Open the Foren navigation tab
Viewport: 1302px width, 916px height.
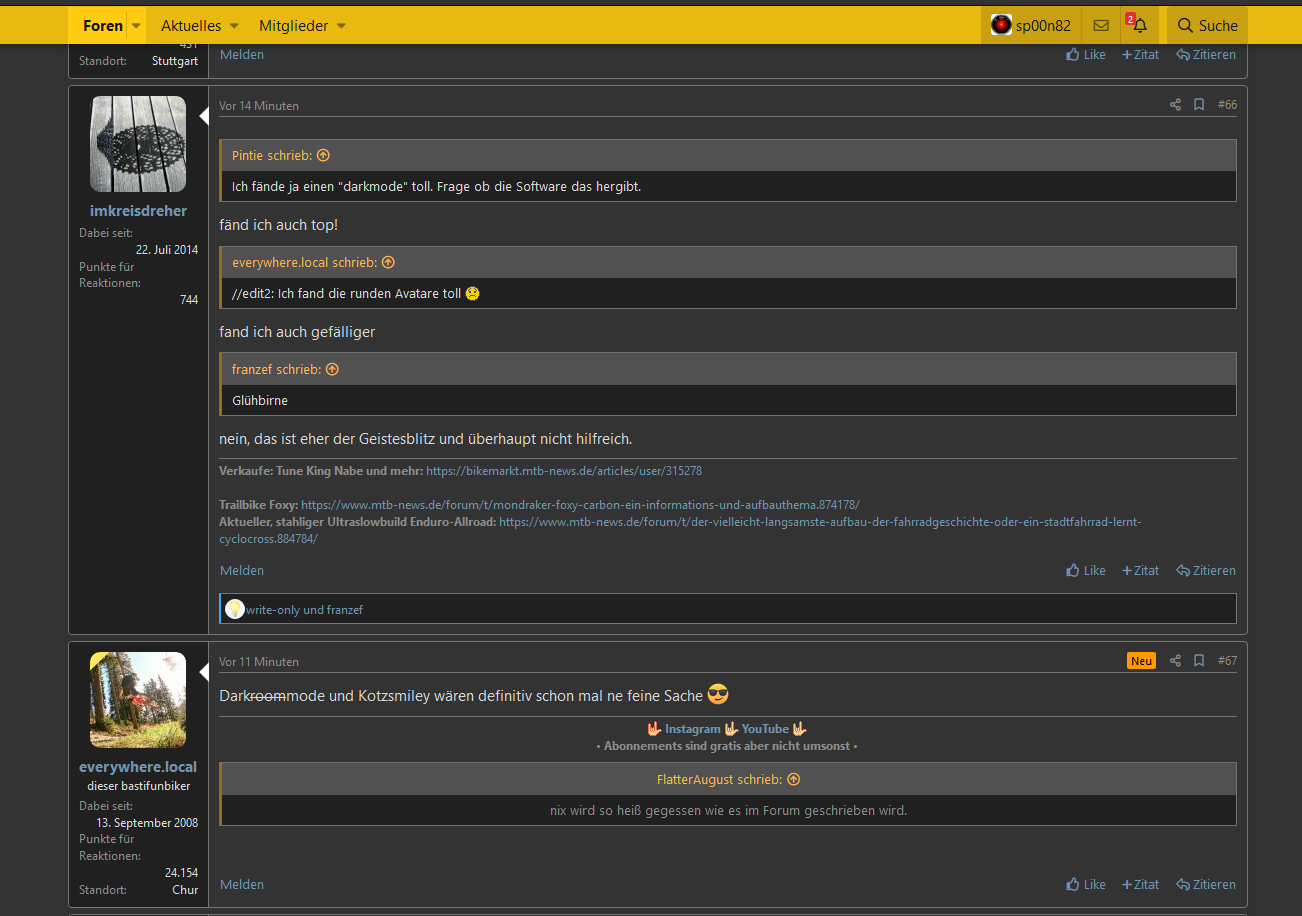point(103,26)
